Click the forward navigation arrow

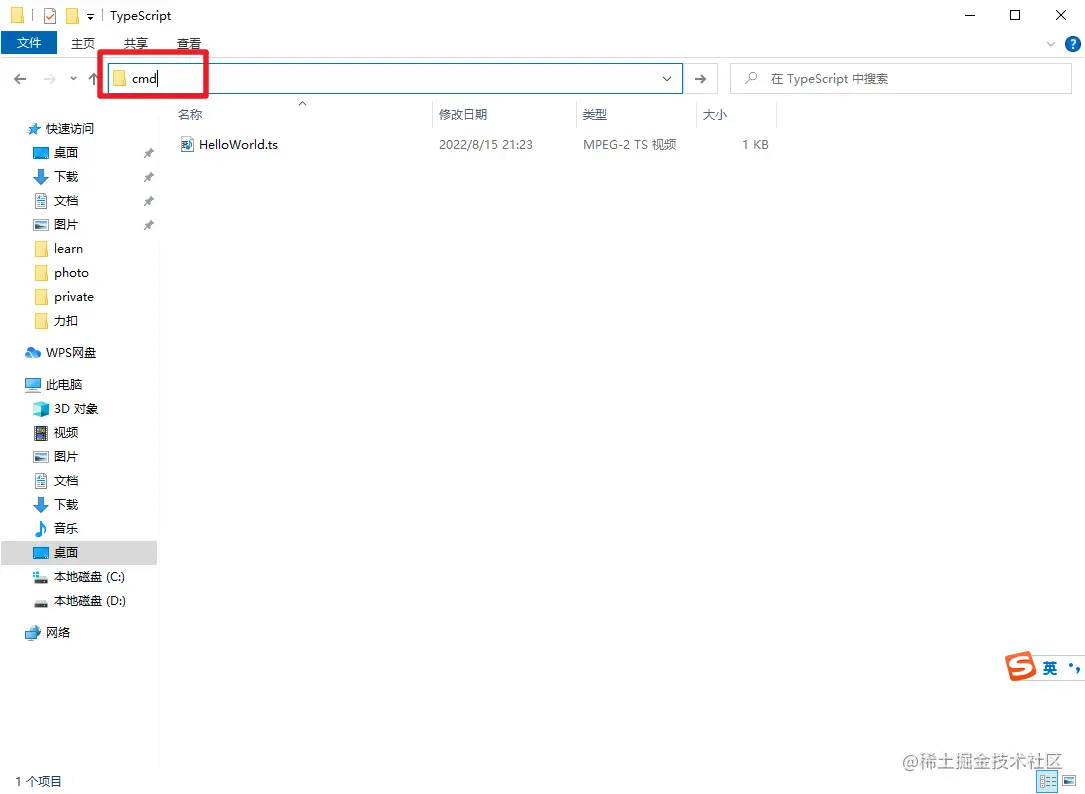(49, 79)
